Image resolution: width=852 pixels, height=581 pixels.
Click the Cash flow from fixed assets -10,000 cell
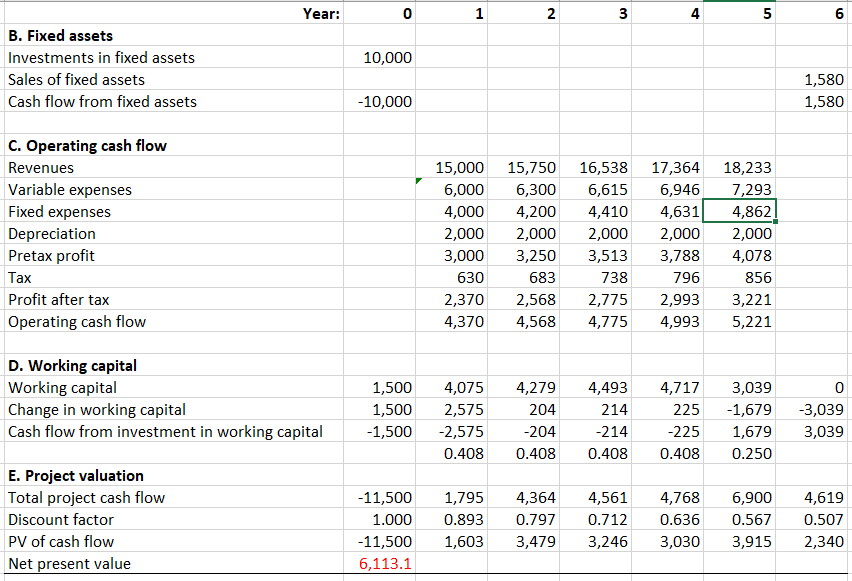379,101
